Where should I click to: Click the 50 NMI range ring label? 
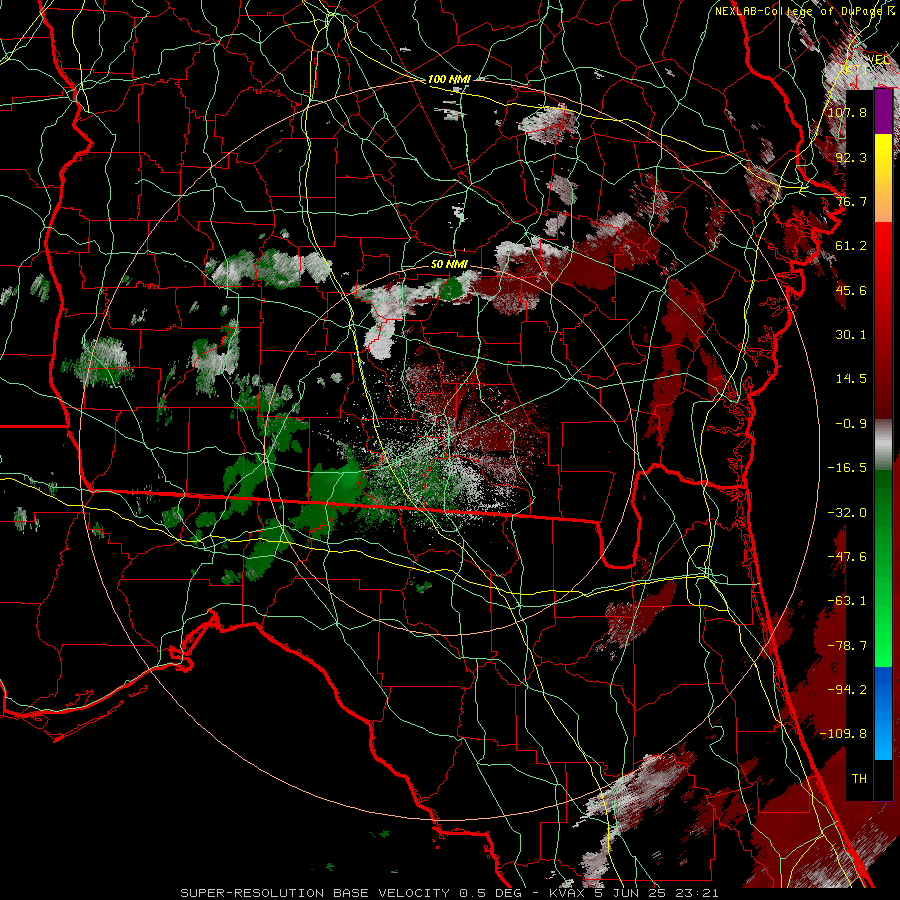(449, 265)
